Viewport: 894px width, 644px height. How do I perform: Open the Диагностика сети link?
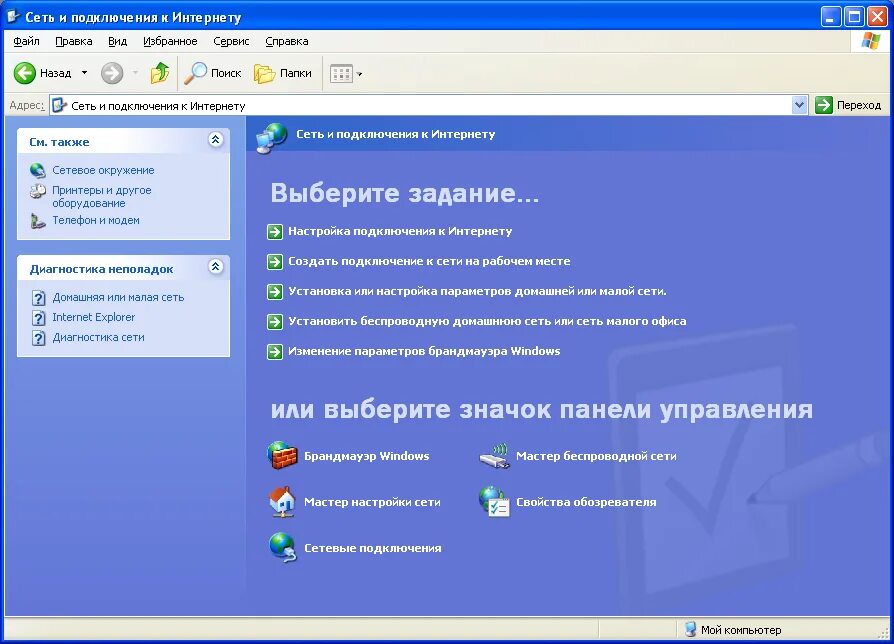point(98,337)
